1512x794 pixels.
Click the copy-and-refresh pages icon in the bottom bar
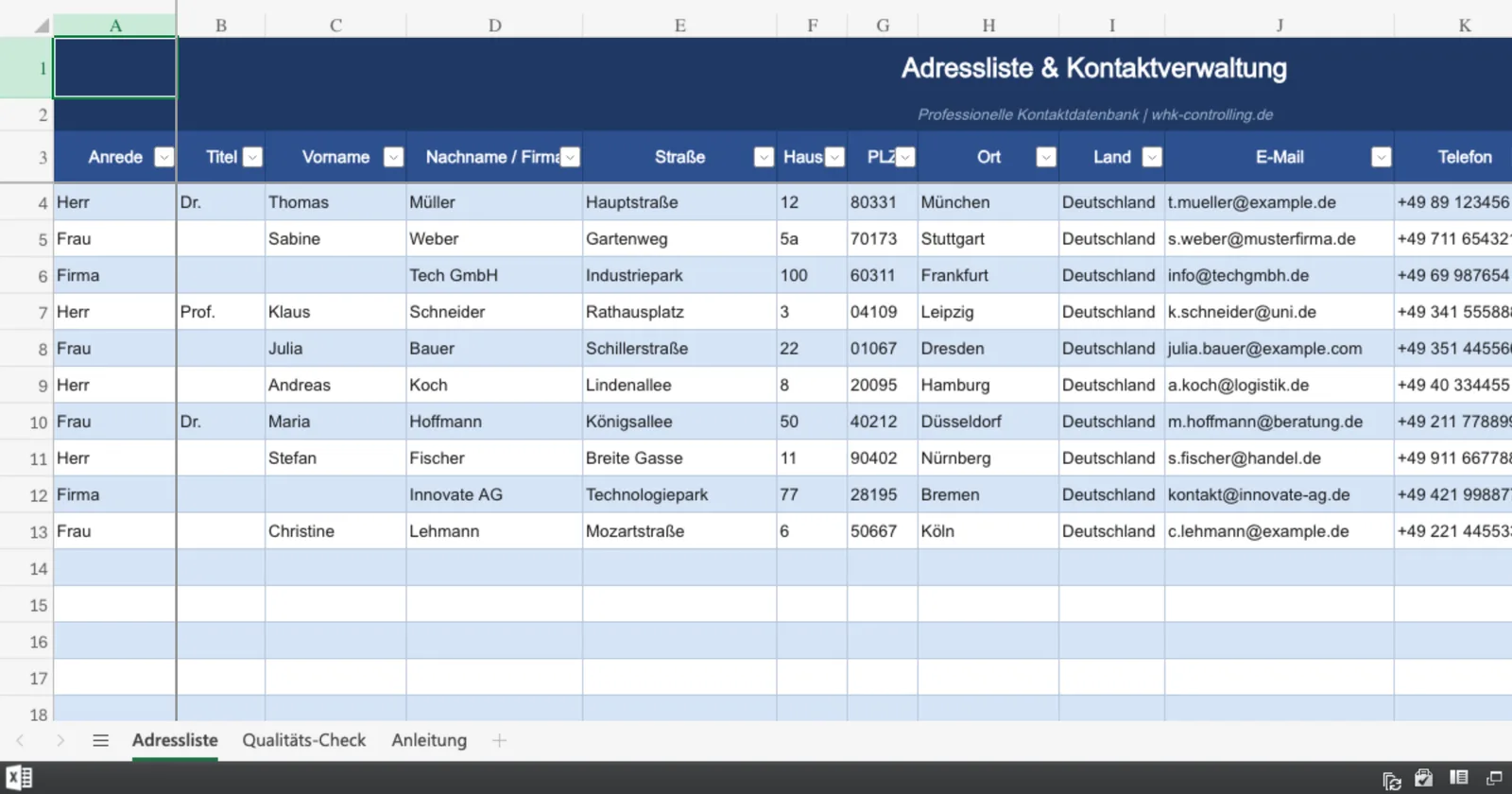(x=1391, y=780)
